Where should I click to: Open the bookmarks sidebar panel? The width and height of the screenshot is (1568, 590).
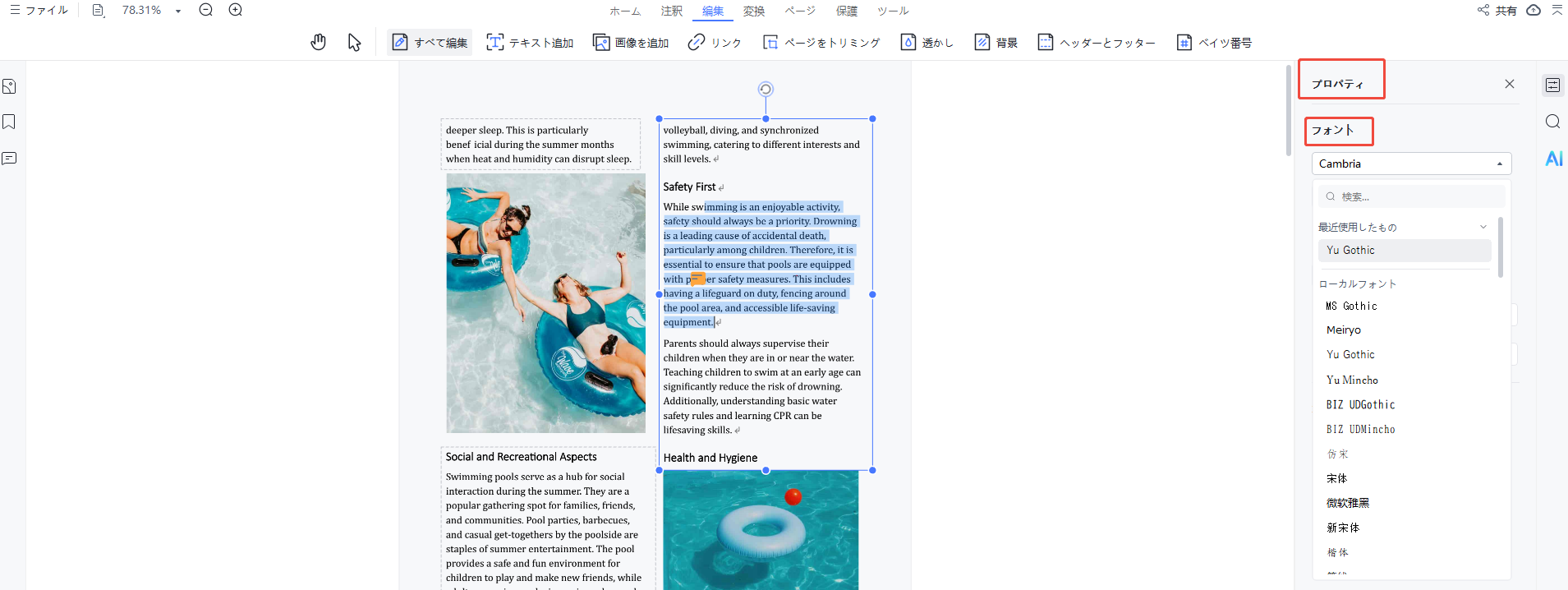9,122
